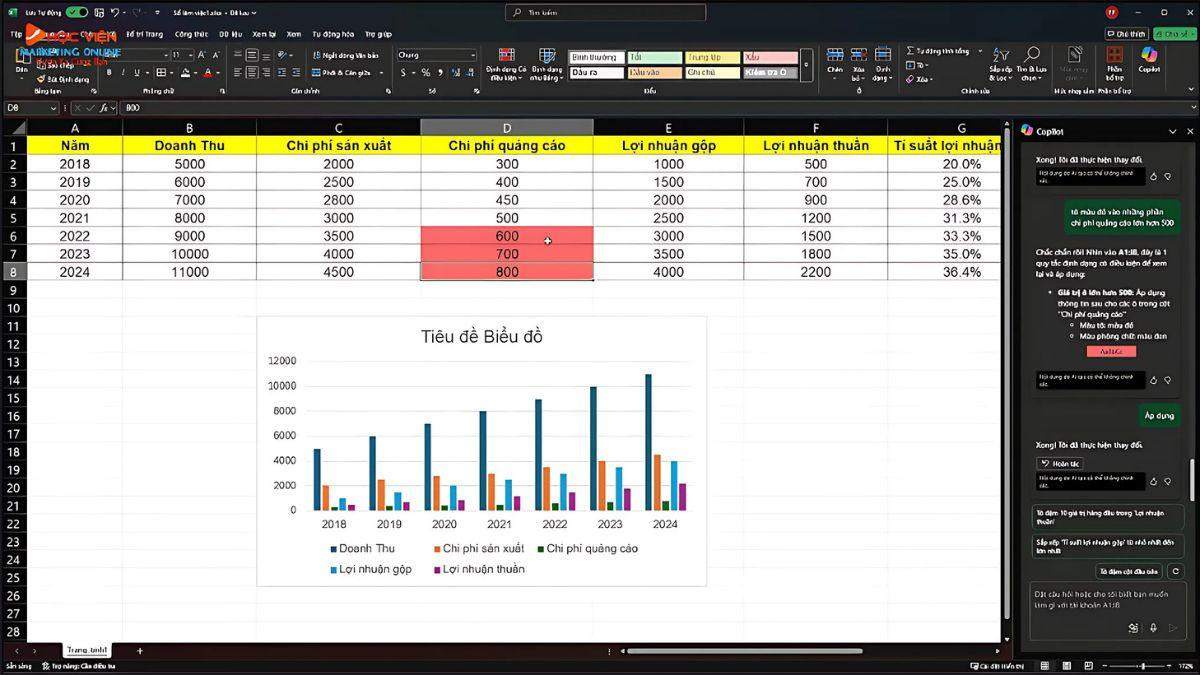
Task: Open the Xem lại ribbon tab
Action: pos(264,34)
